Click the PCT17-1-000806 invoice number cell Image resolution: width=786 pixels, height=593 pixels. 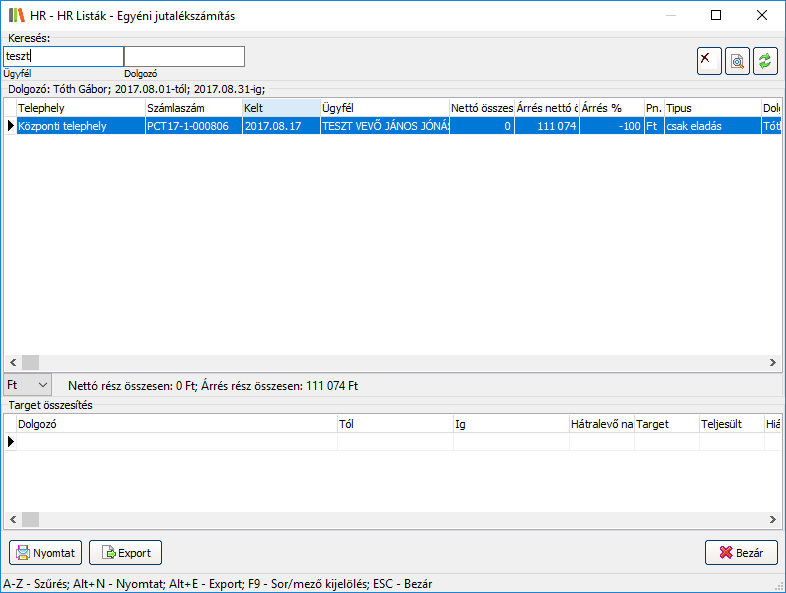click(192, 126)
